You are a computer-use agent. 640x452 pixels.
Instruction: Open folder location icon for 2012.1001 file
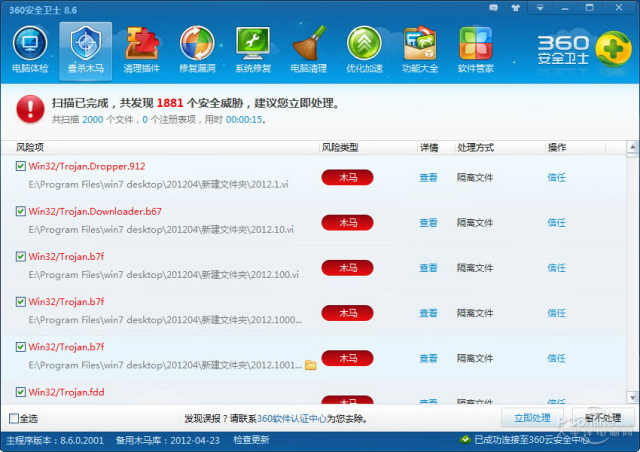pos(310,365)
